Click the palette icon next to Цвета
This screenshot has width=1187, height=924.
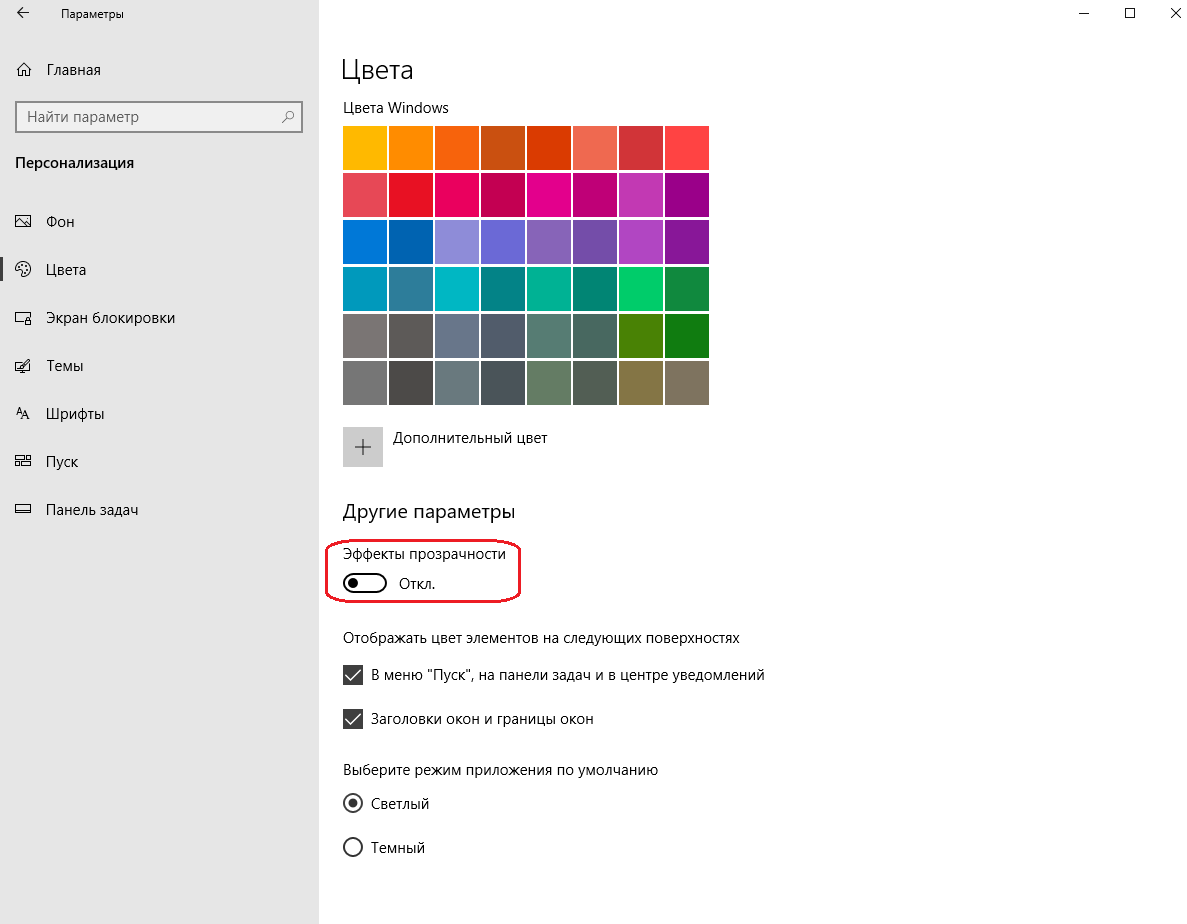(23, 269)
